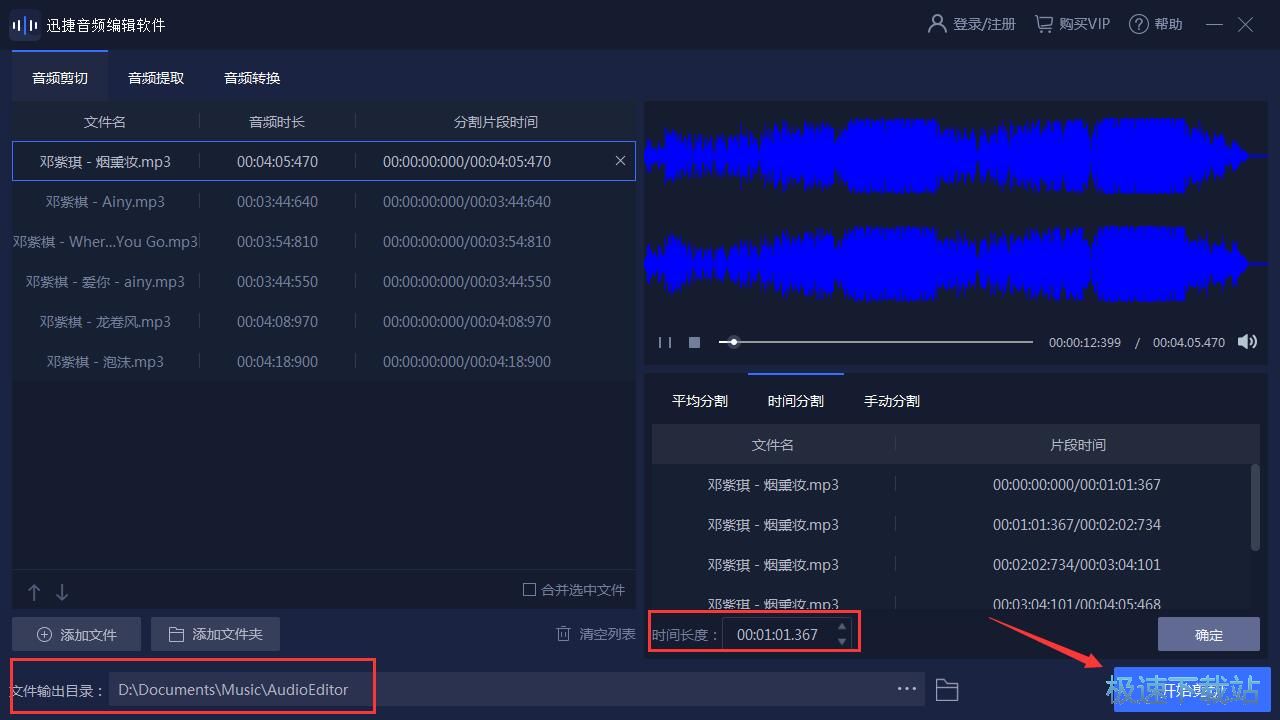The image size is (1280, 720).
Task: Pause audio playback
Action: click(665, 342)
